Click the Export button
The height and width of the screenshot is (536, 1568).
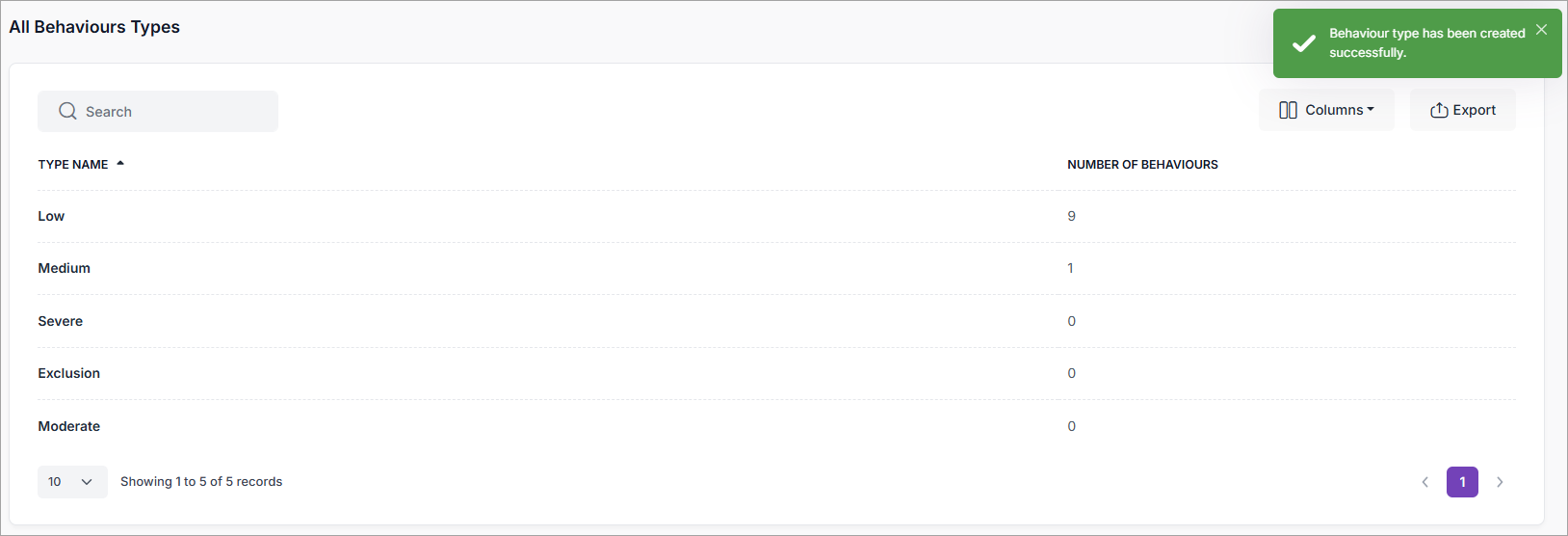(1462, 110)
